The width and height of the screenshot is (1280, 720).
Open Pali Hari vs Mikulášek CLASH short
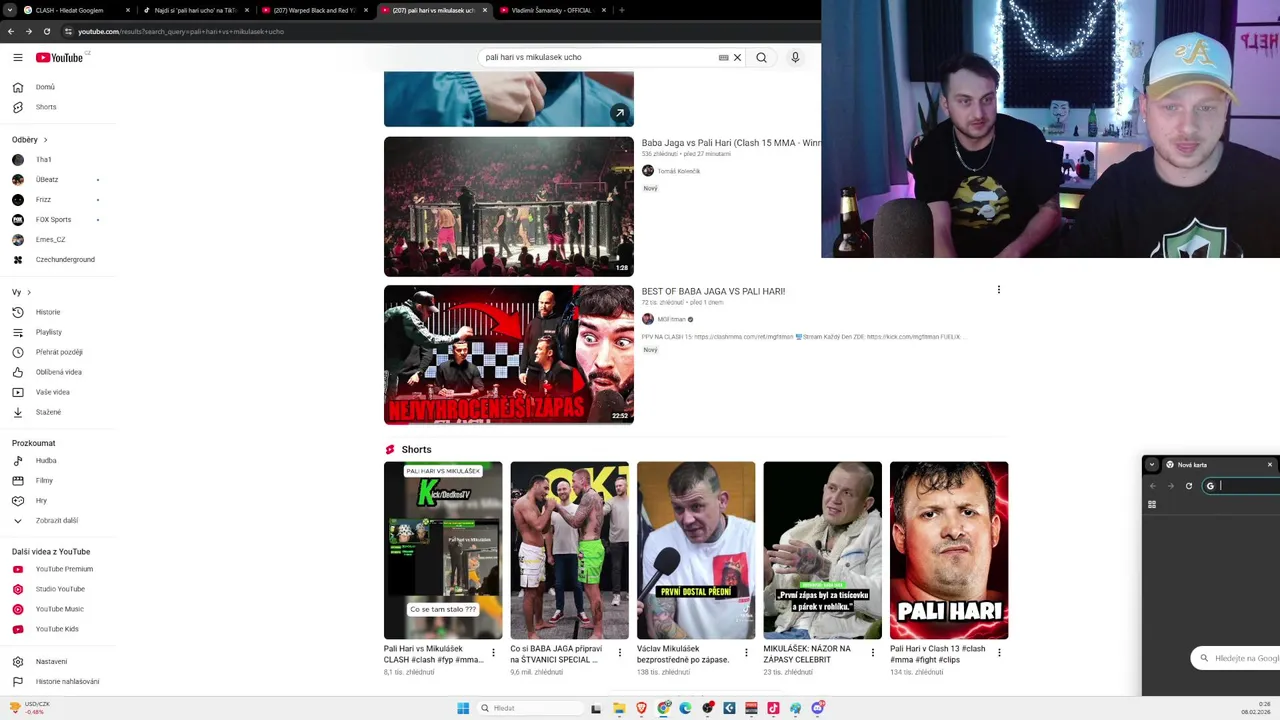[x=443, y=550]
